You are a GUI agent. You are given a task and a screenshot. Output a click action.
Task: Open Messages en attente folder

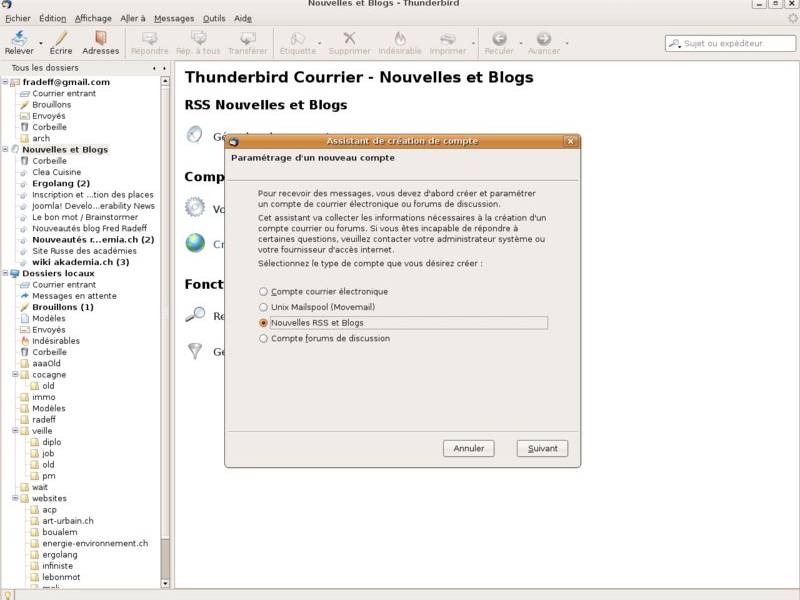coord(74,296)
